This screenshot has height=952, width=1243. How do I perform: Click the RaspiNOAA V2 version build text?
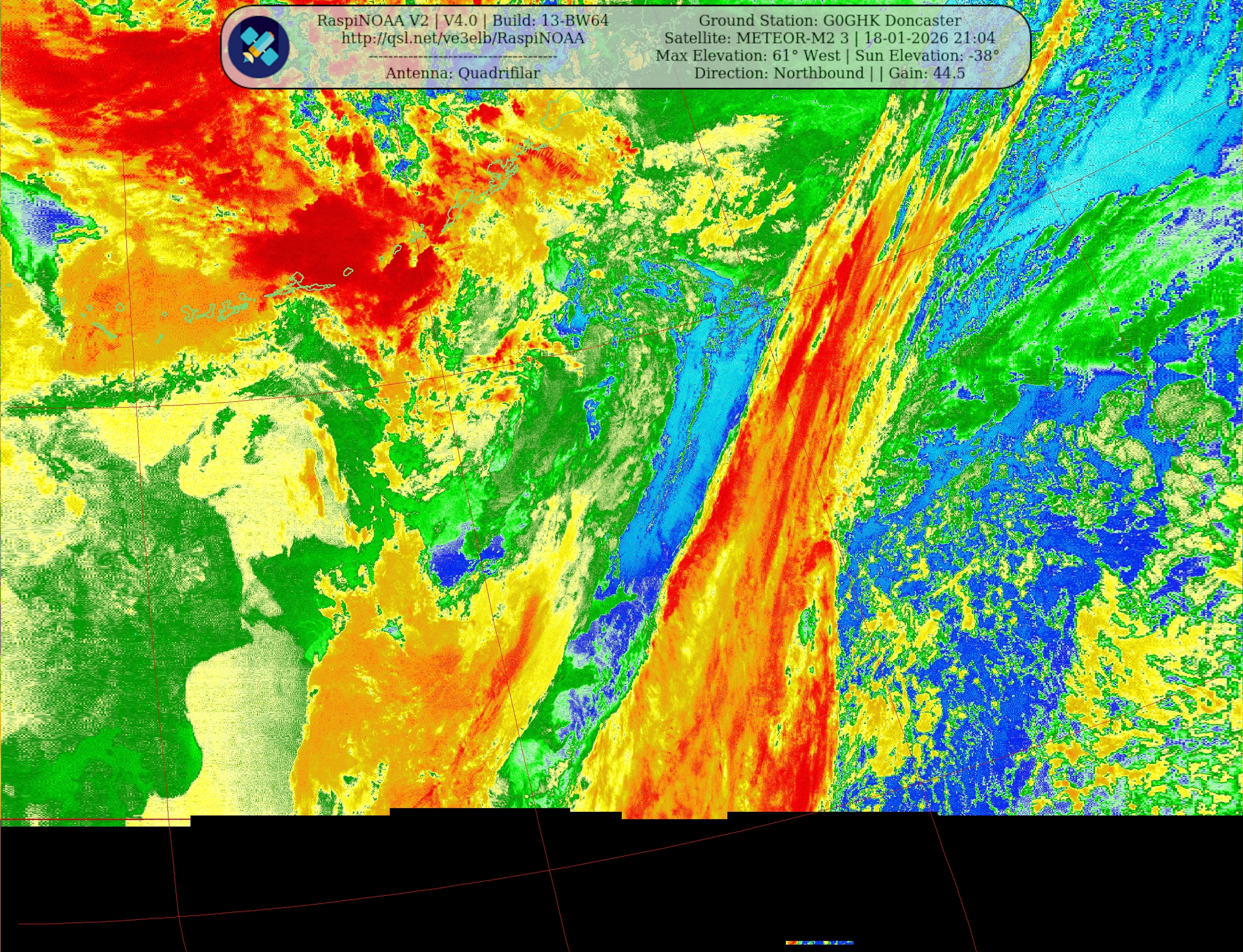pos(462,21)
